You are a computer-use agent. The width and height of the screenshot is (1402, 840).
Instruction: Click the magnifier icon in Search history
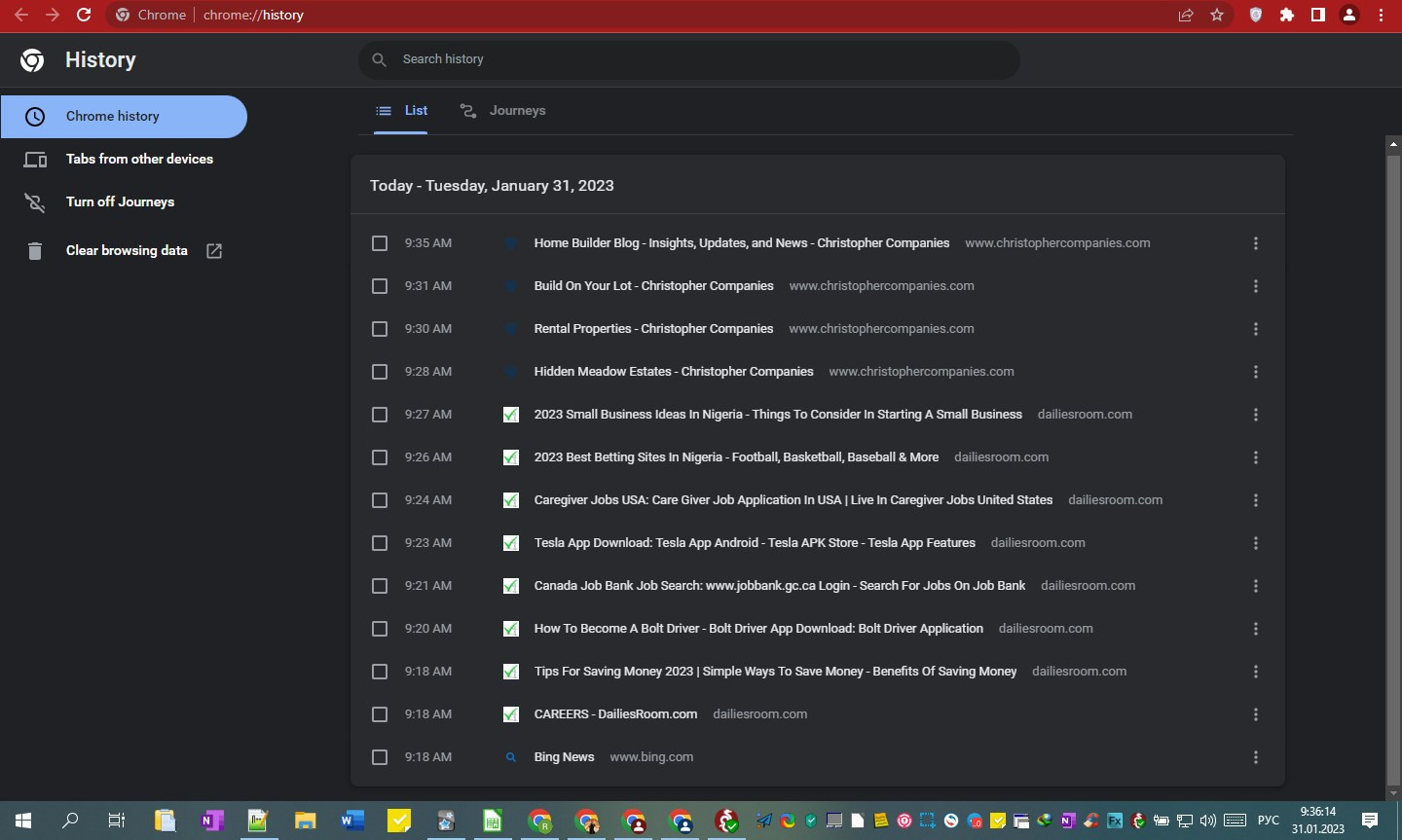click(x=380, y=59)
